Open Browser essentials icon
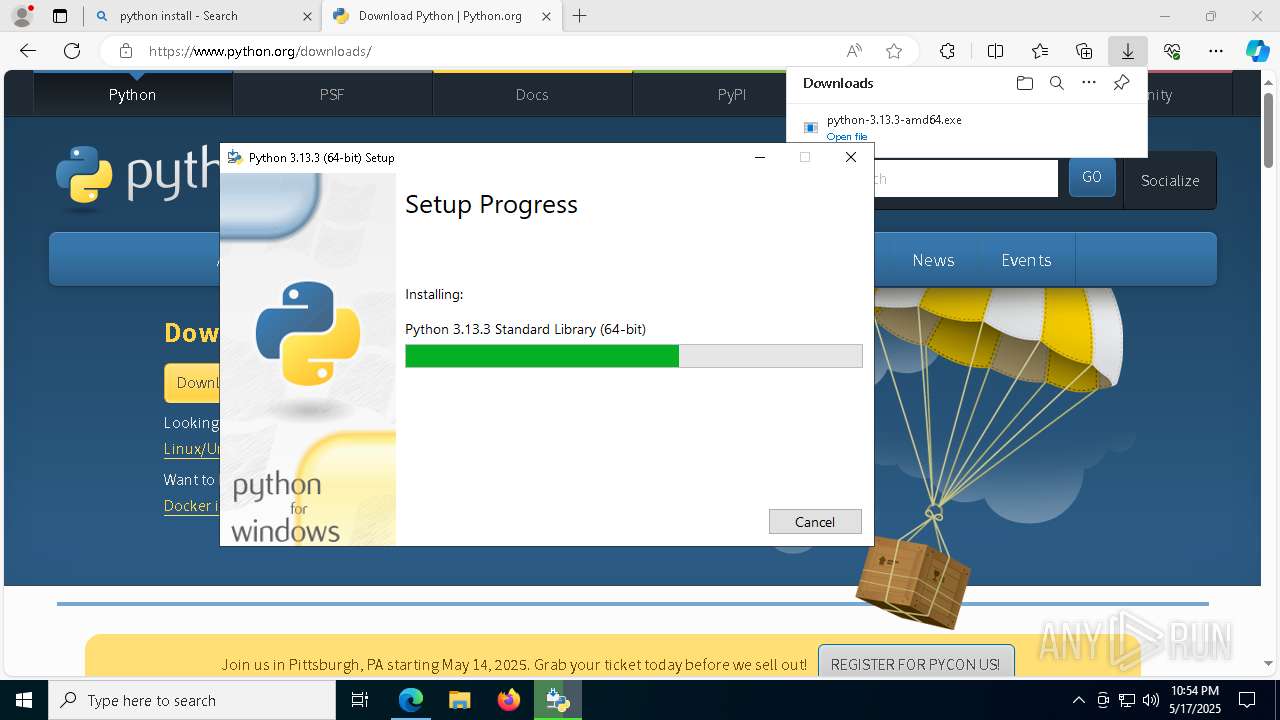Viewport: 1280px width, 720px height. pyautogui.click(x=1172, y=51)
